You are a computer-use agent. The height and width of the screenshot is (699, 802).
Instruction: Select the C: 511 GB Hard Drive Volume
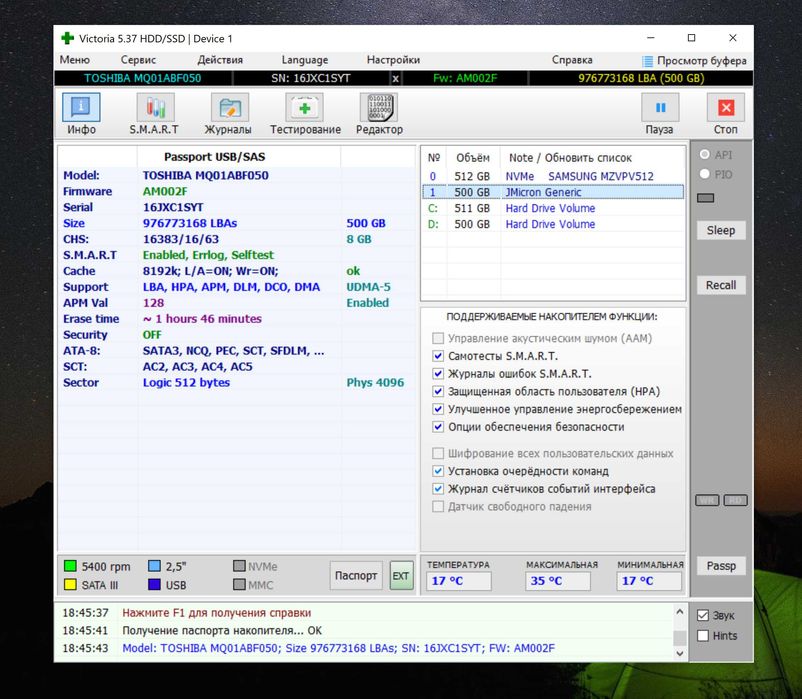553,208
